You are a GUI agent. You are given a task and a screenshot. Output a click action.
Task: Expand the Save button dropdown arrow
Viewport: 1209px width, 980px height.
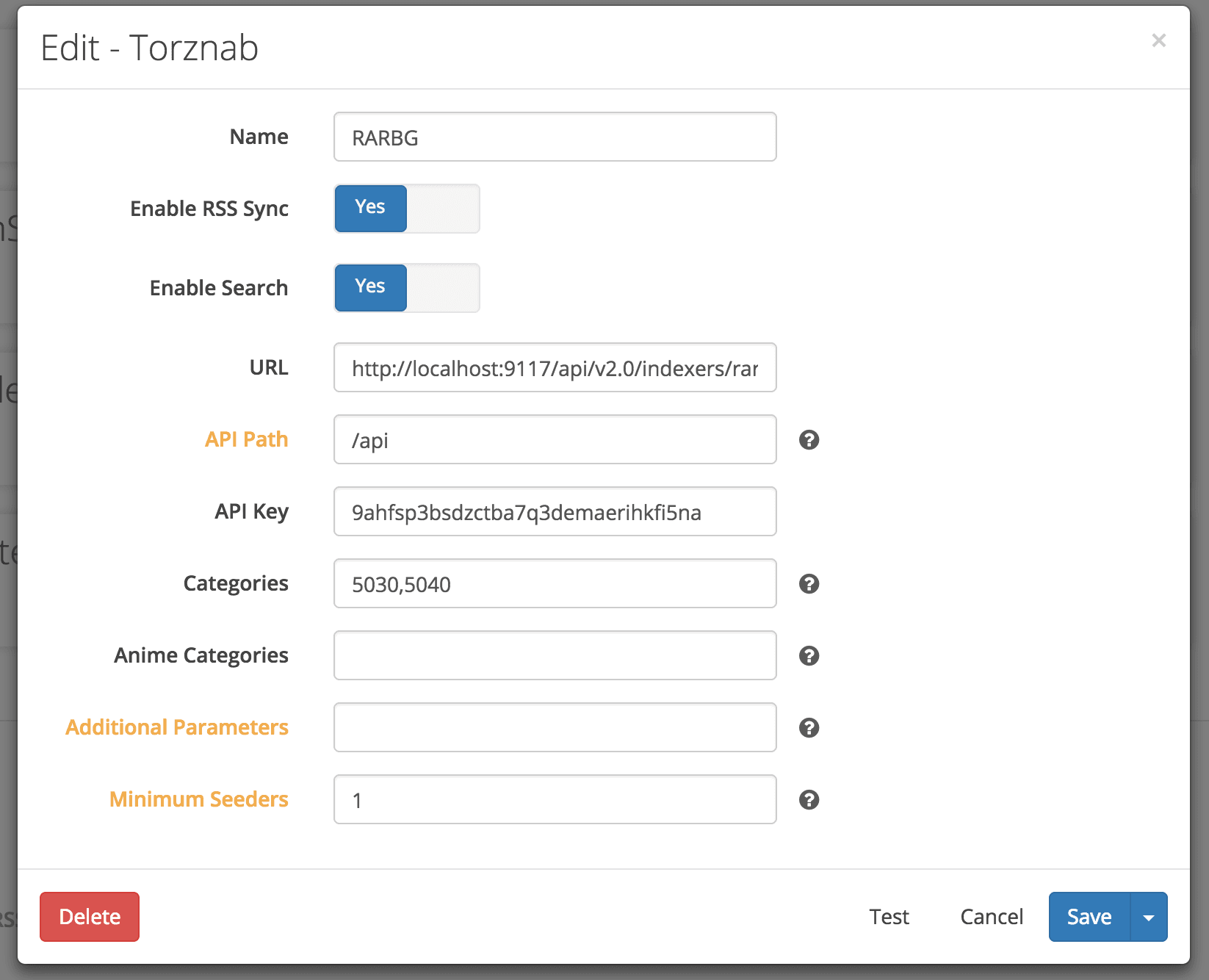point(1149,917)
